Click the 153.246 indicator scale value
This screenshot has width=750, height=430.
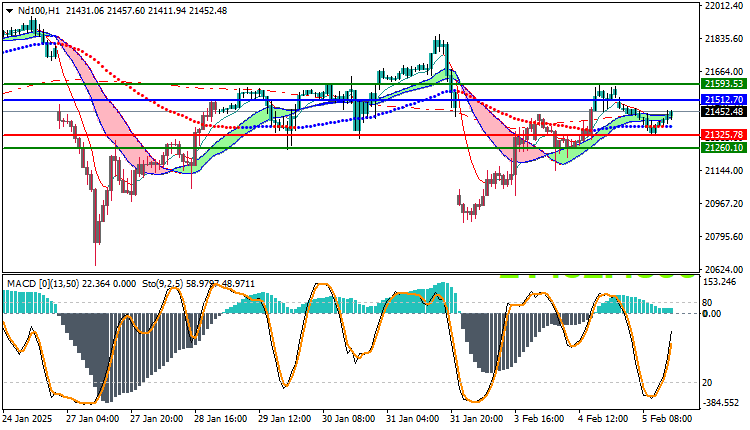[x=719, y=282]
